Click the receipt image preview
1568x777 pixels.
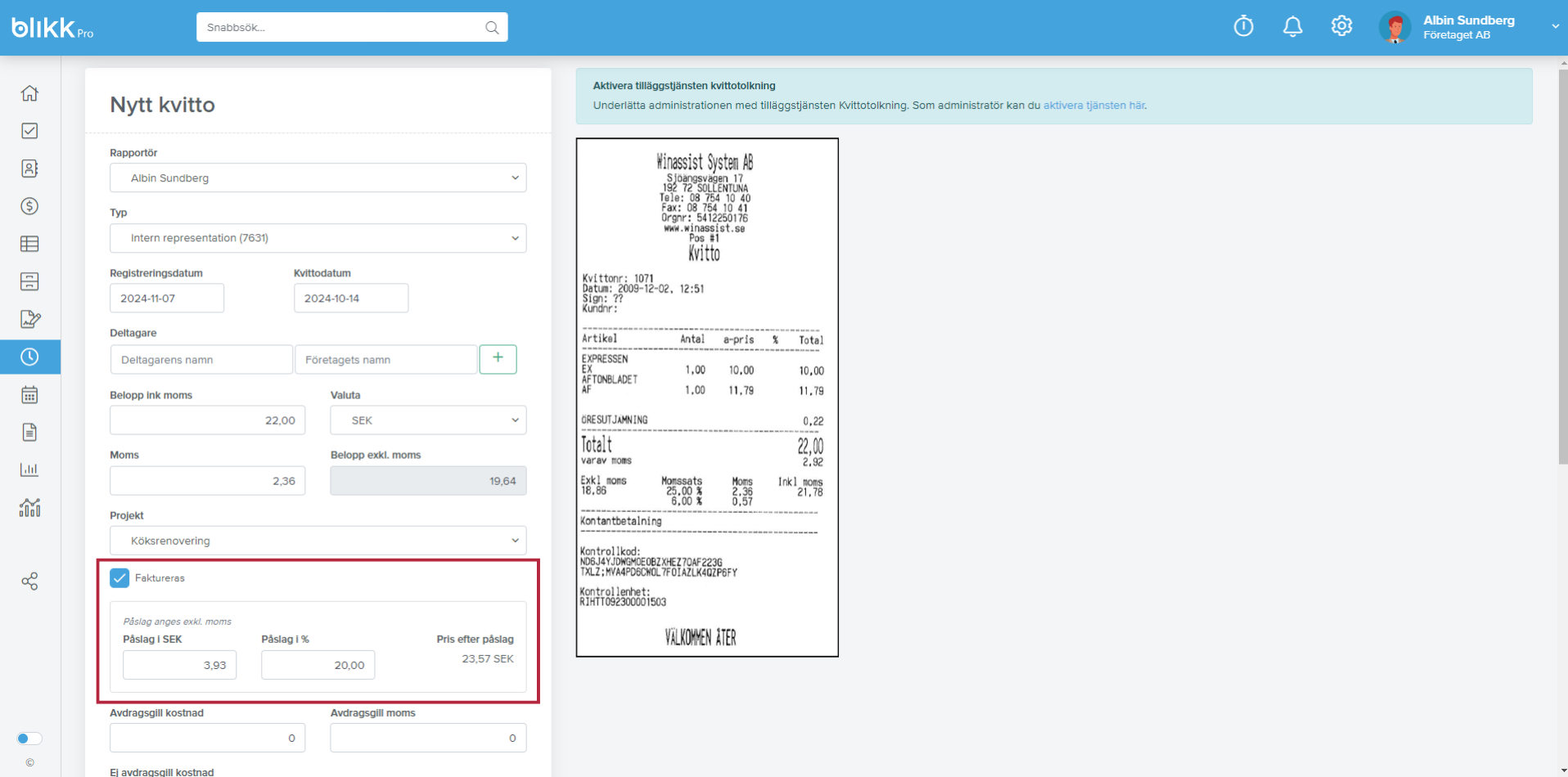tap(707, 397)
